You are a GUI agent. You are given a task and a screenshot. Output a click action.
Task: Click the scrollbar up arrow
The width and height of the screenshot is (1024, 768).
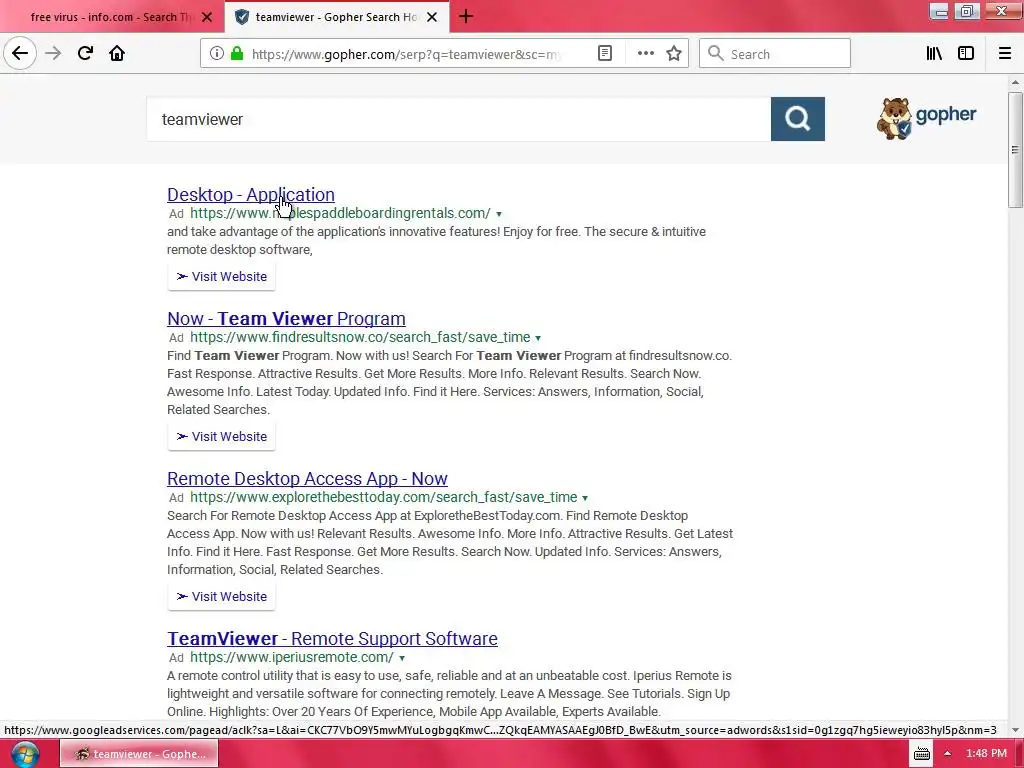(x=1014, y=82)
